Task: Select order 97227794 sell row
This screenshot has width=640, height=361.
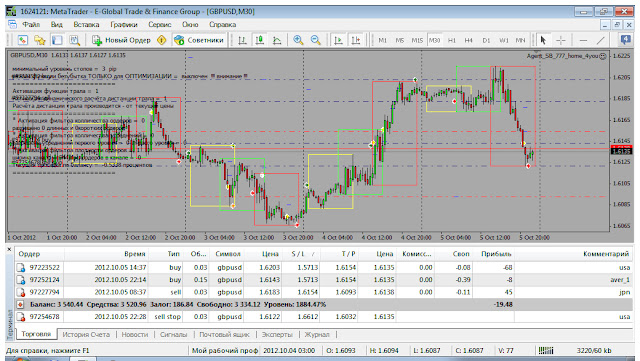Action: point(324,292)
